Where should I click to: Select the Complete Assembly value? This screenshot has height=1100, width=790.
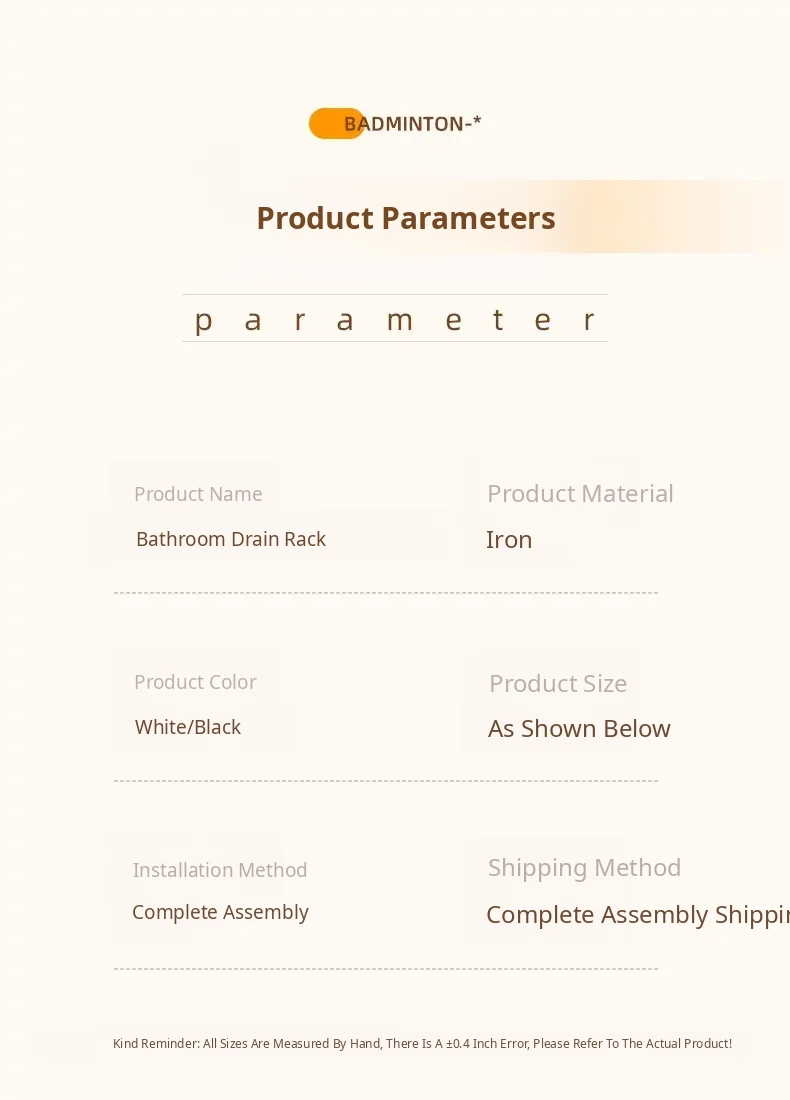click(x=220, y=912)
